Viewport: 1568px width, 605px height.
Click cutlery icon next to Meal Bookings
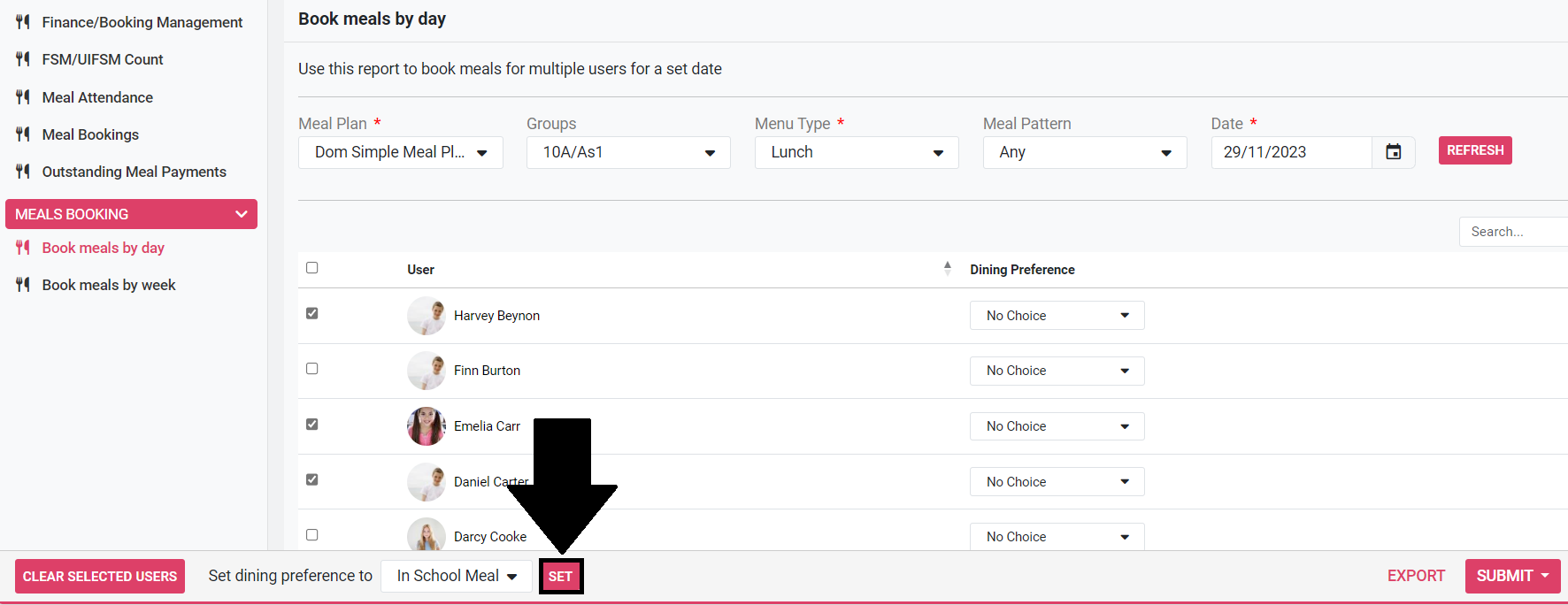click(23, 134)
